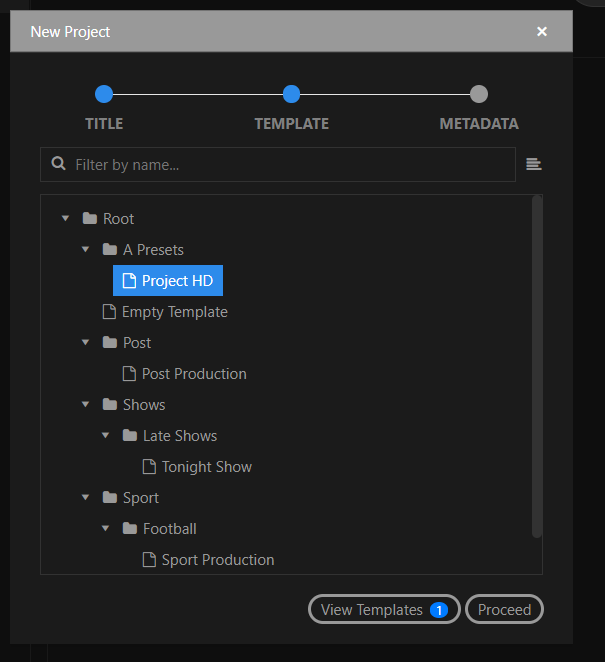605x662 pixels.
Task: Open View Templates button
Action: pos(384,609)
